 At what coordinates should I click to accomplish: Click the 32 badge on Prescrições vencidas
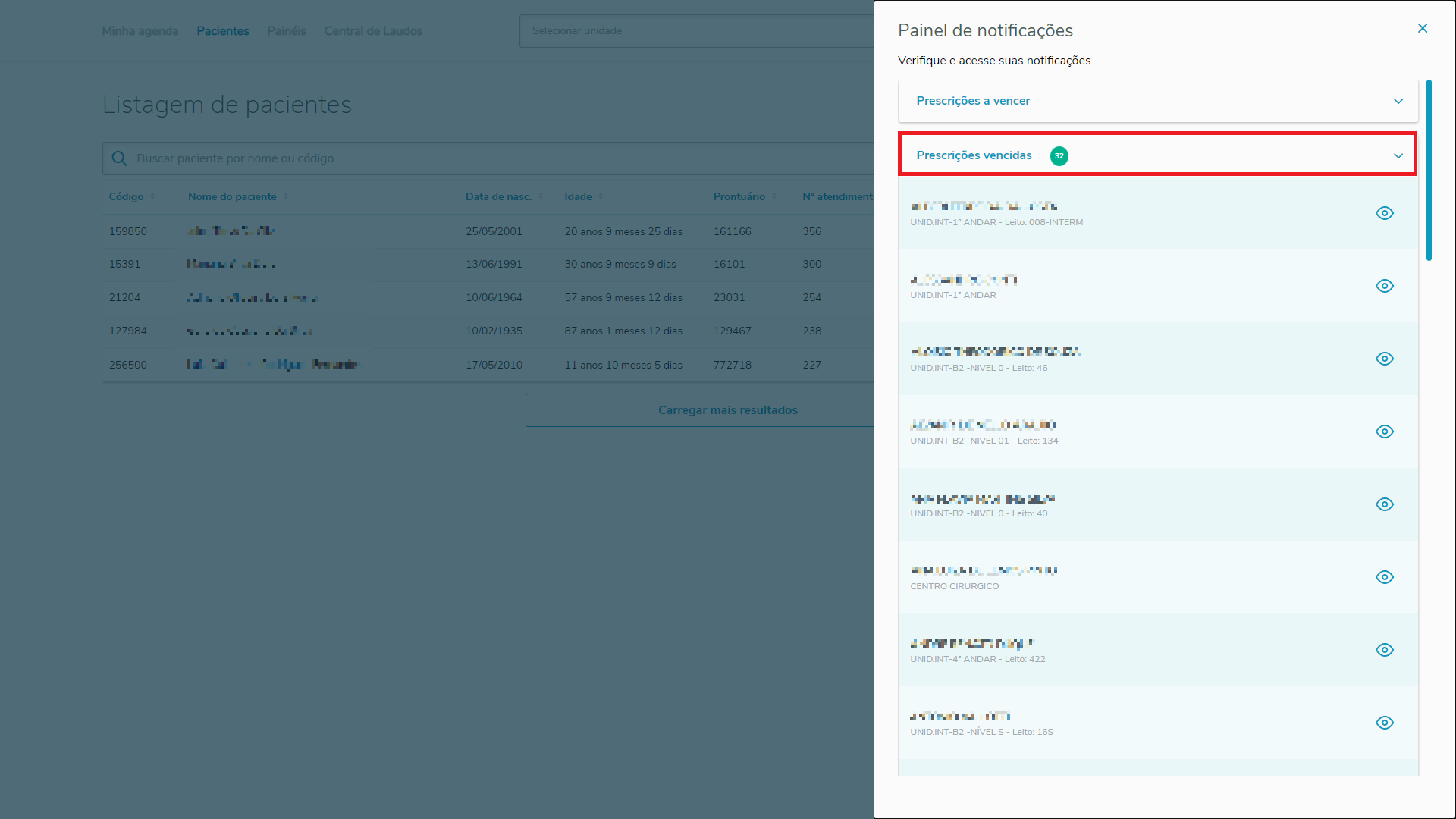coord(1059,156)
